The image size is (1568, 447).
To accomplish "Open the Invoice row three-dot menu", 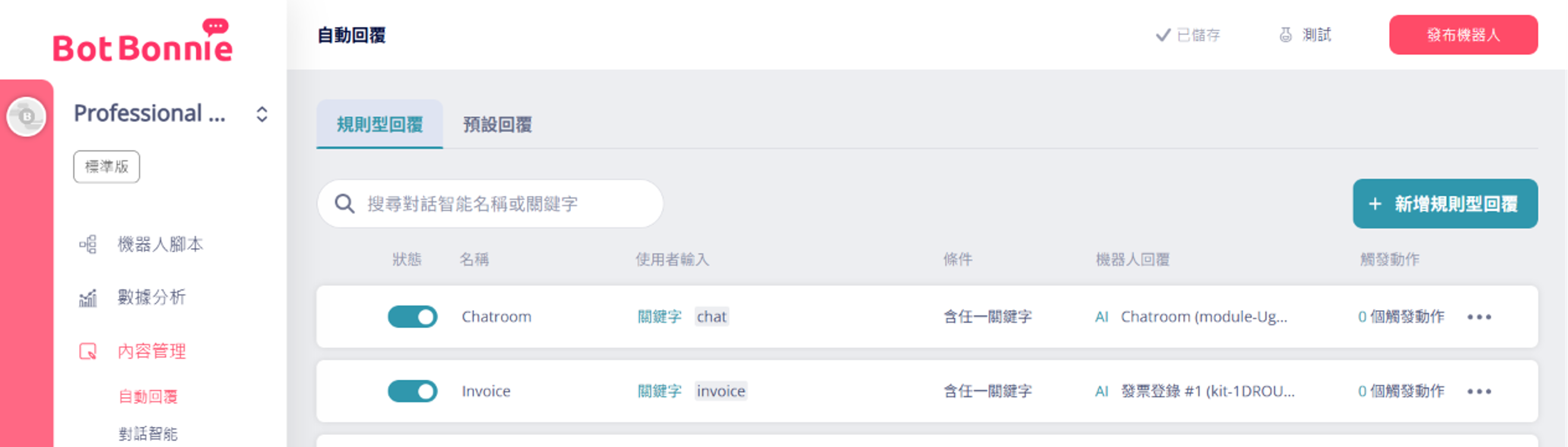I will click(x=1479, y=391).
